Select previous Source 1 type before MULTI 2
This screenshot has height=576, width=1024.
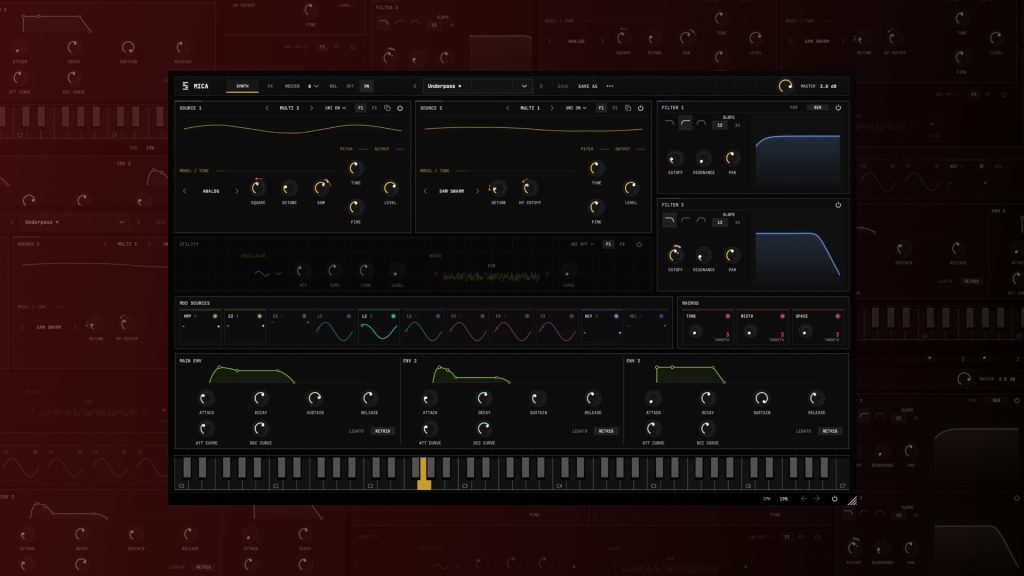[266, 108]
